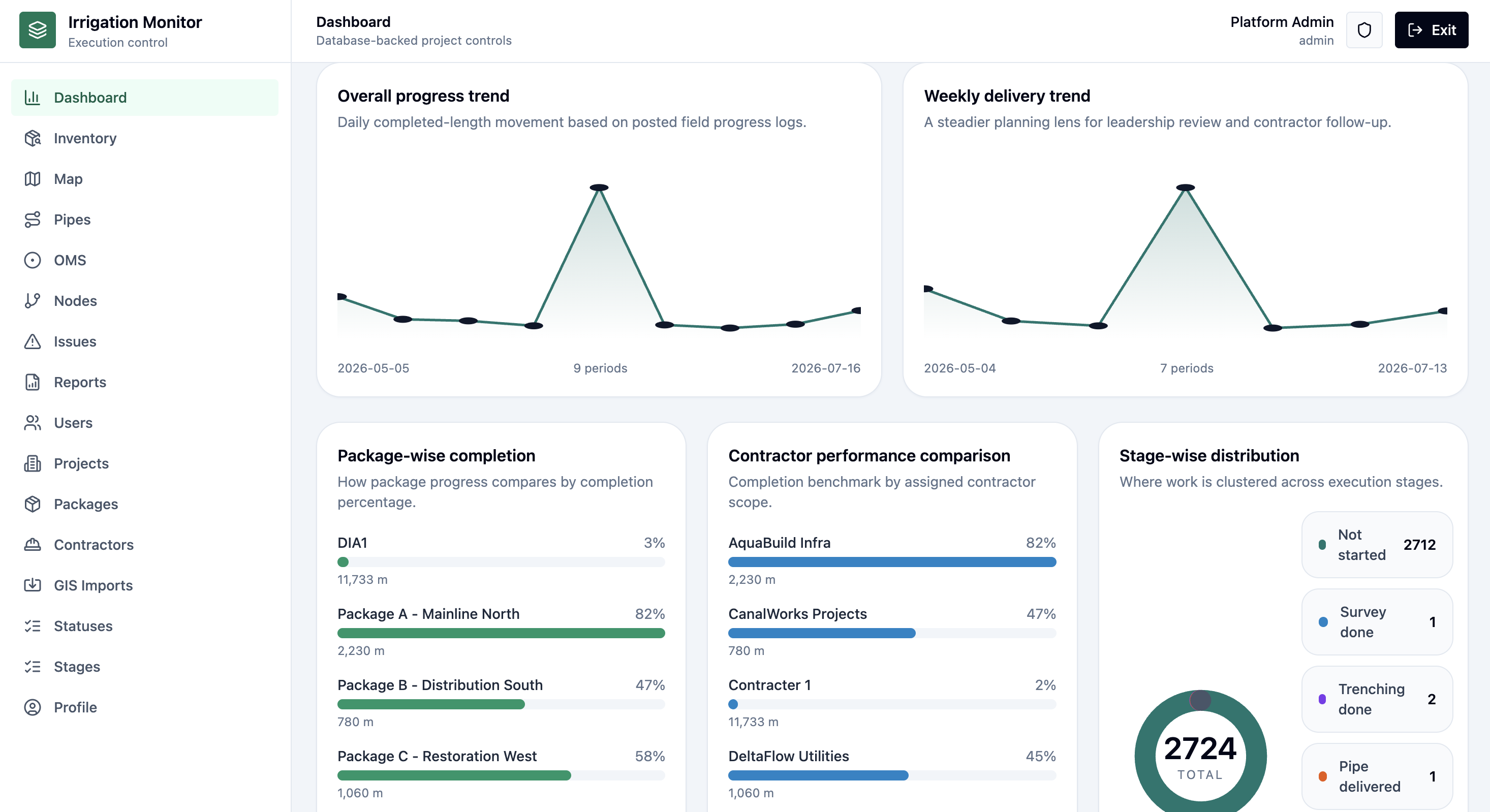Image resolution: width=1490 pixels, height=812 pixels.
Task: Open the Issues page
Action: click(x=145, y=342)
